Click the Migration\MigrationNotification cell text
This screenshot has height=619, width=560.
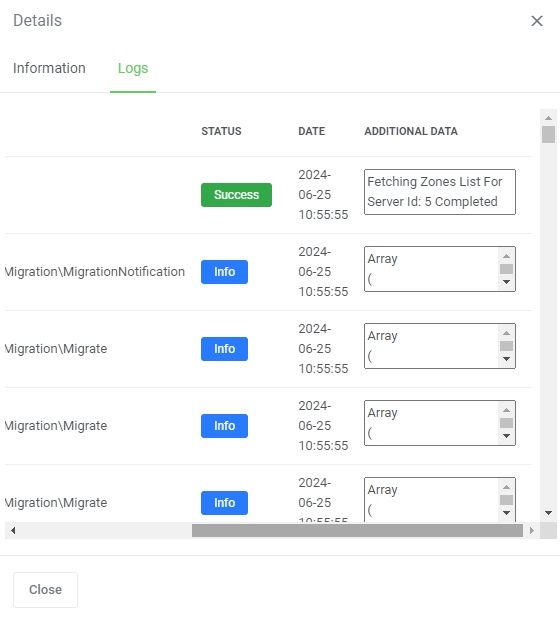coord(95,272)
